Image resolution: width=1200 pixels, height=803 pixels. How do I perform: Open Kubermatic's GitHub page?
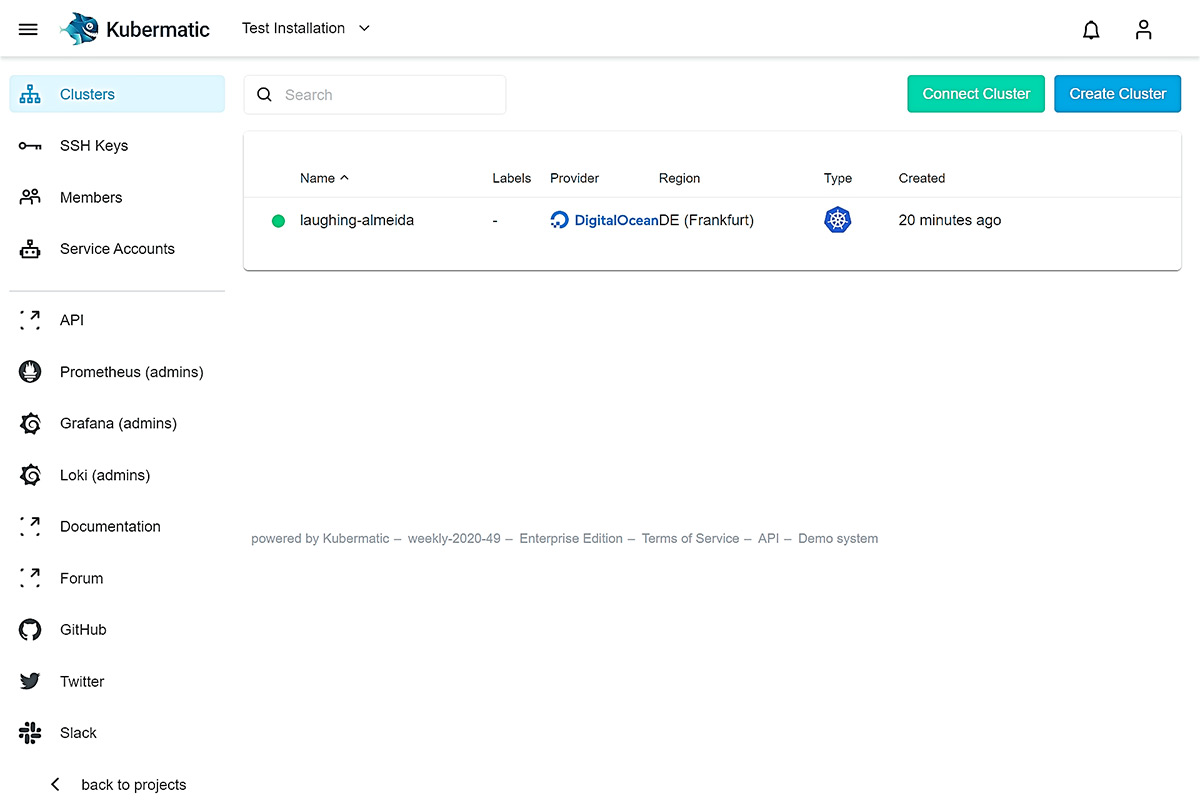coord(83,629)
